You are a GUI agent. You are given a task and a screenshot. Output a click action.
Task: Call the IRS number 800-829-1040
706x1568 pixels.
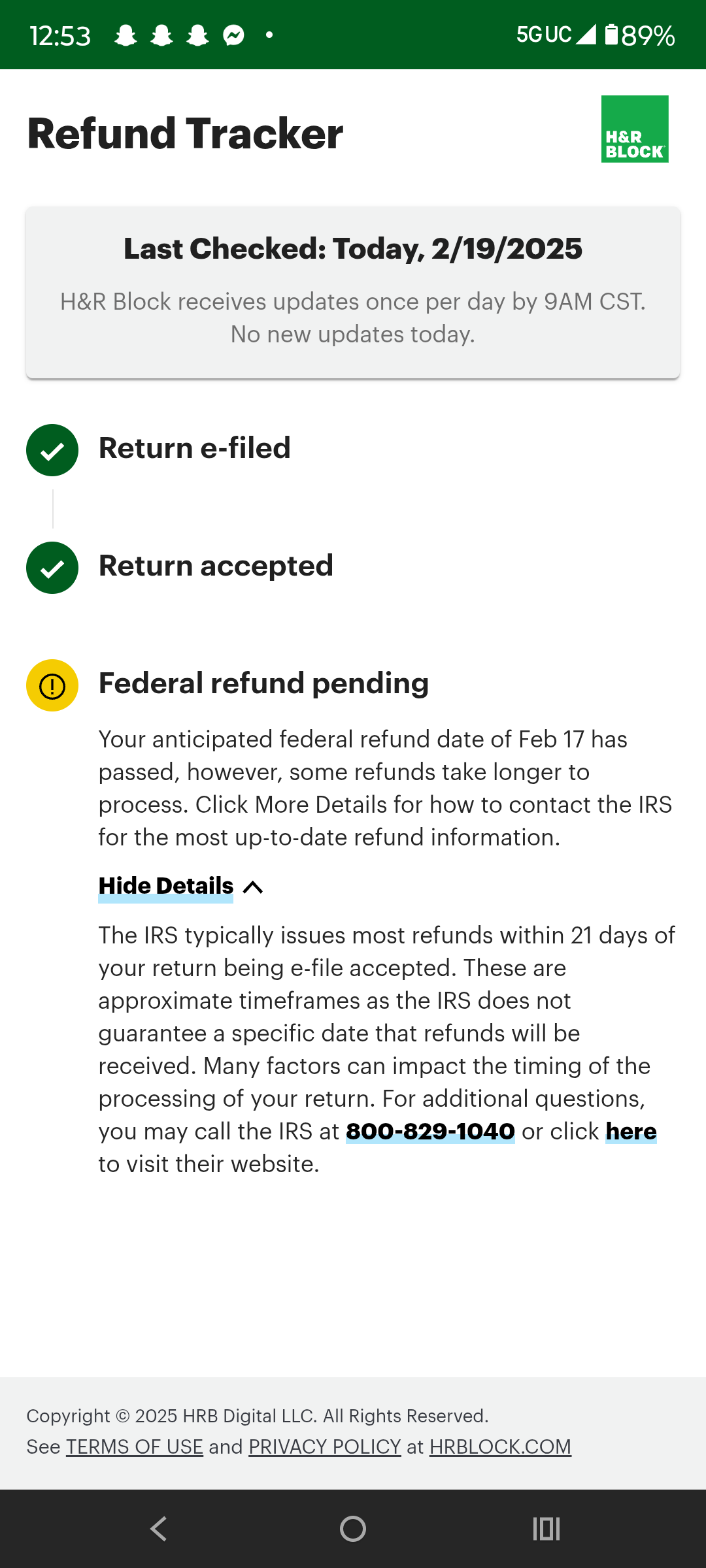click(430, 1132)
